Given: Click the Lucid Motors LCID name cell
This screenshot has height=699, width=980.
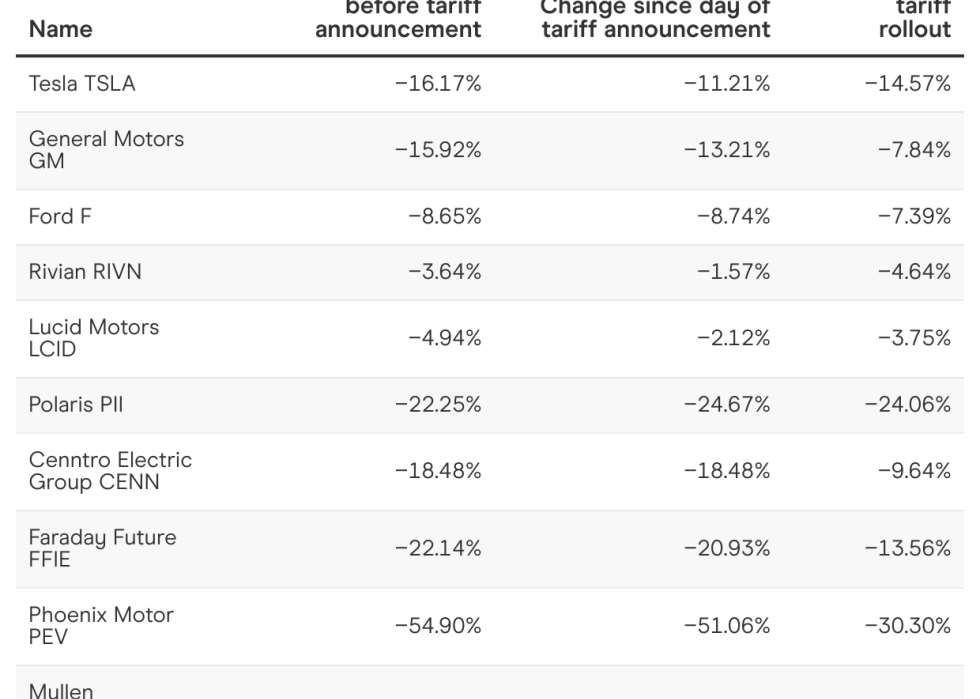Looking at the screenshot, I should click(96, 337).
